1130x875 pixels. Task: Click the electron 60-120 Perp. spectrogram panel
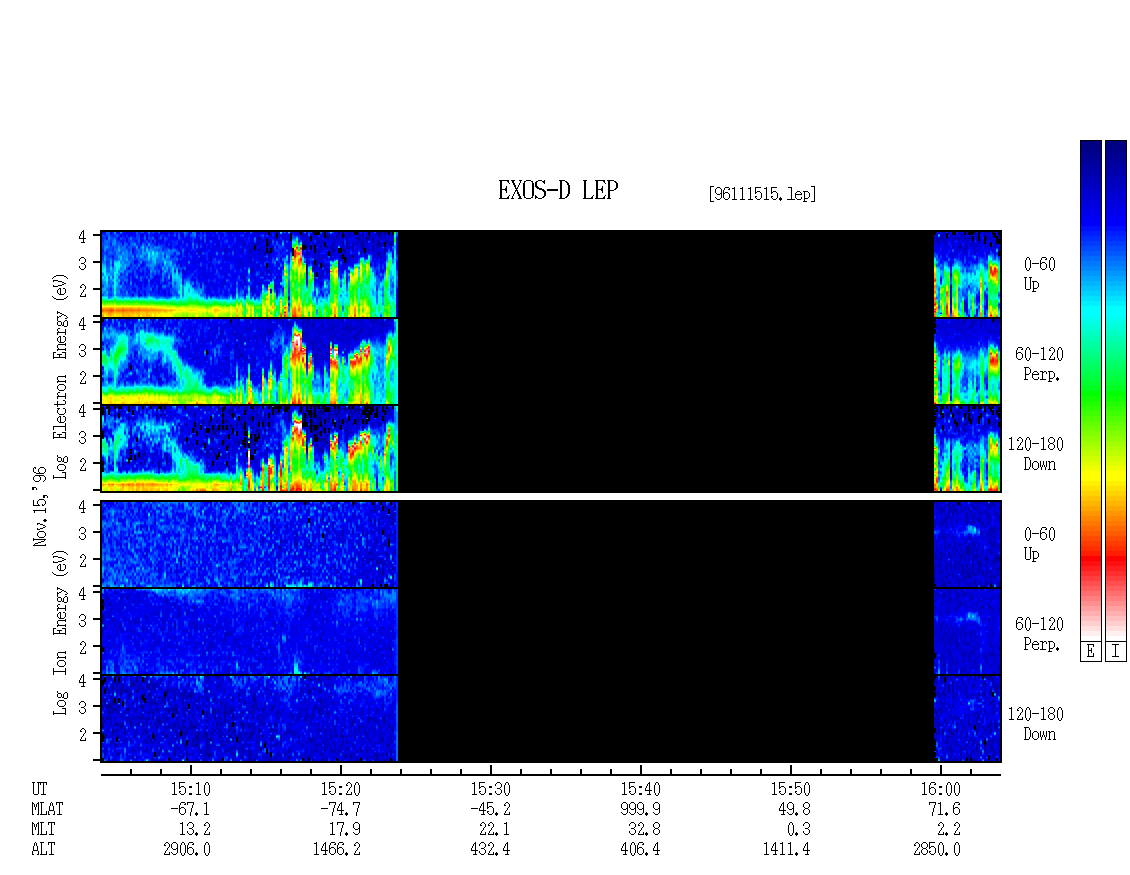551,361
